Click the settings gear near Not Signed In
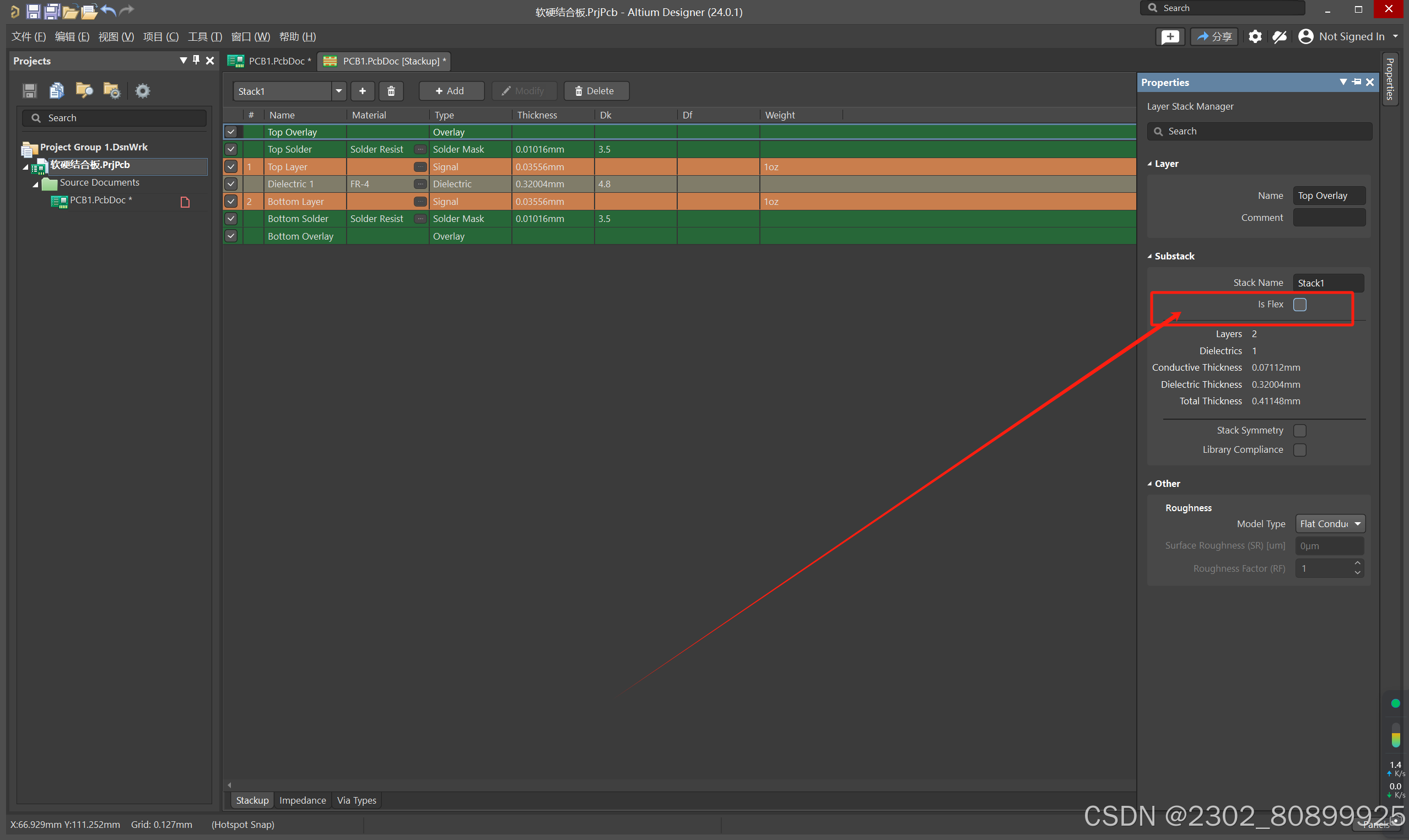This screenshot has height=840, width=1409. pos(1255,37)
